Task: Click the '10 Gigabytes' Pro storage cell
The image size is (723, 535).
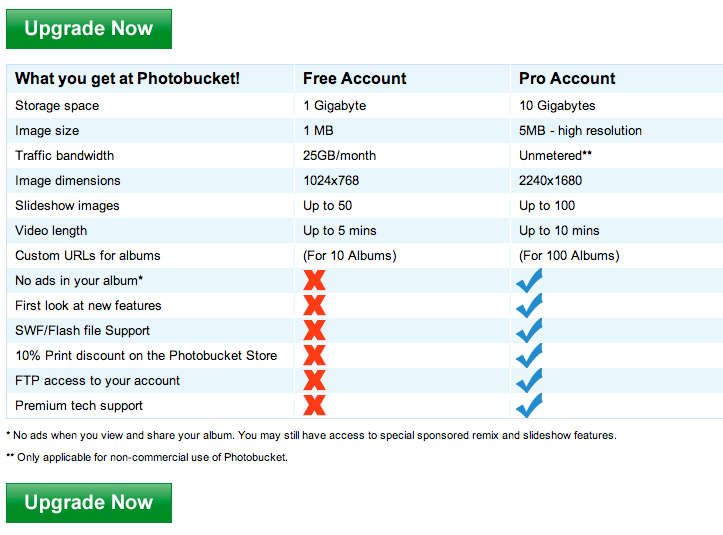Action: [557, 106]
